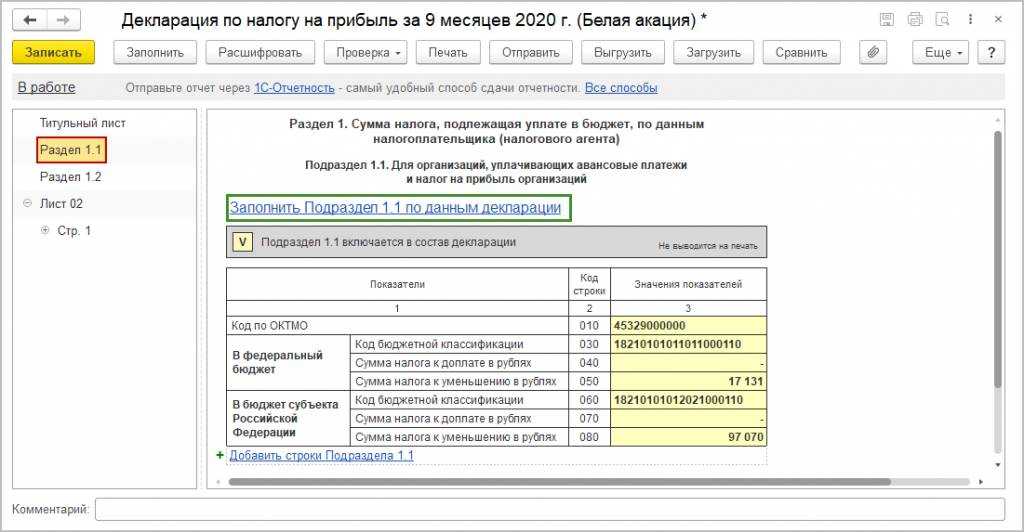This screenshot has width=1024, height=532.
Task: Open help with the question mark button
Action: click(x=990, y=53)
